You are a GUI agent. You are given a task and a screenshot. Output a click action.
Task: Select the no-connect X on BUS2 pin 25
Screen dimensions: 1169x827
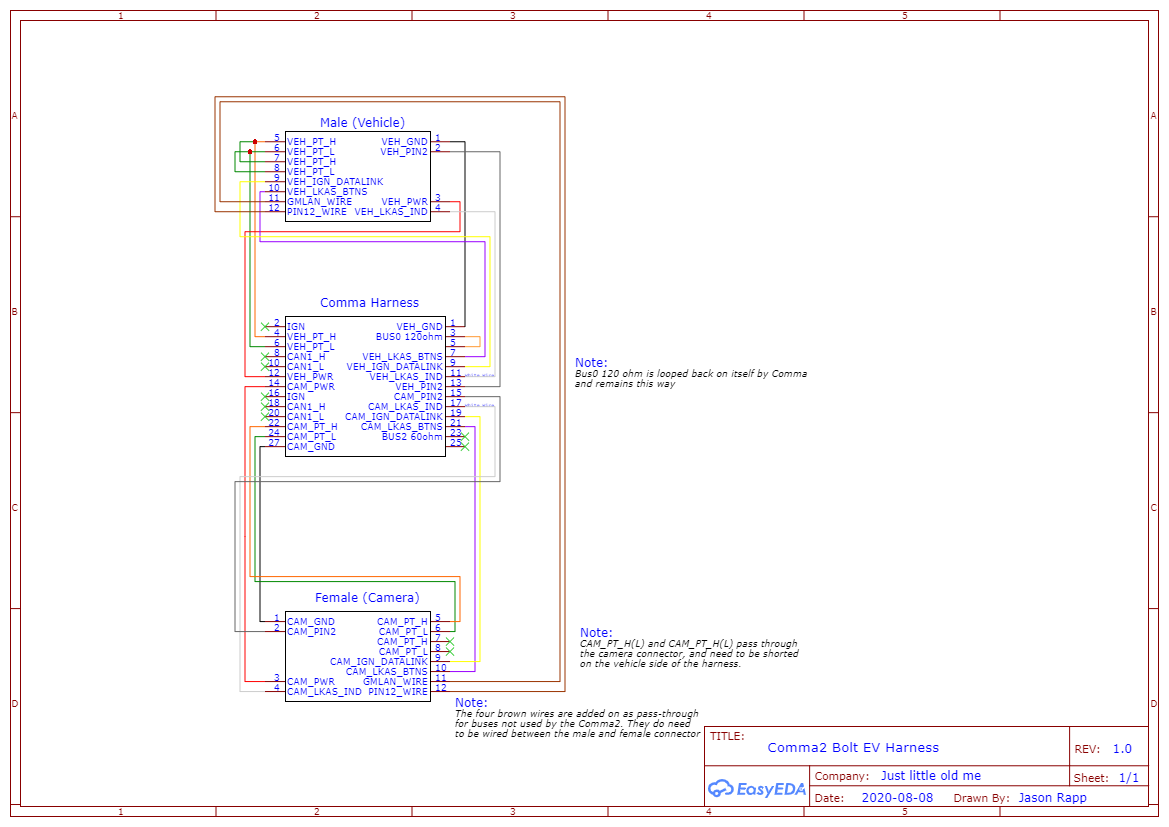pos(464,447)
